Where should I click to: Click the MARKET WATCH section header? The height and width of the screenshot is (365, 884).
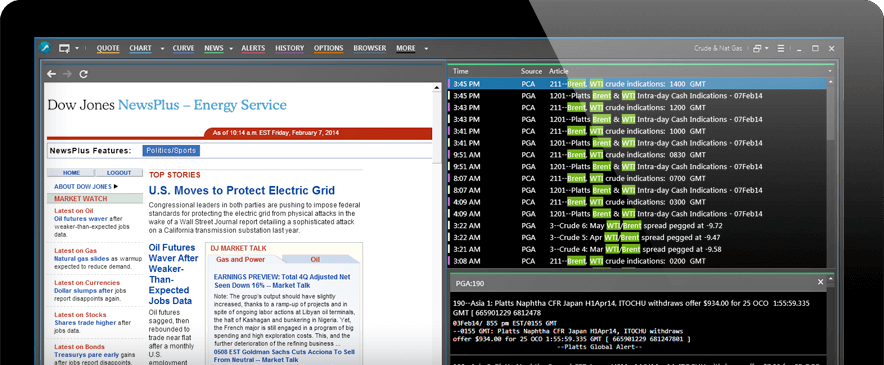95,199
